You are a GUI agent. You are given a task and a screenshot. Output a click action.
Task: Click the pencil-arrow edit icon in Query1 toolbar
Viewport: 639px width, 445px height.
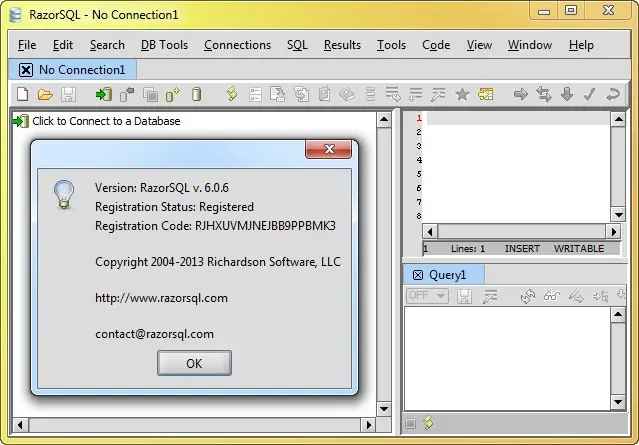coord(576,296)
